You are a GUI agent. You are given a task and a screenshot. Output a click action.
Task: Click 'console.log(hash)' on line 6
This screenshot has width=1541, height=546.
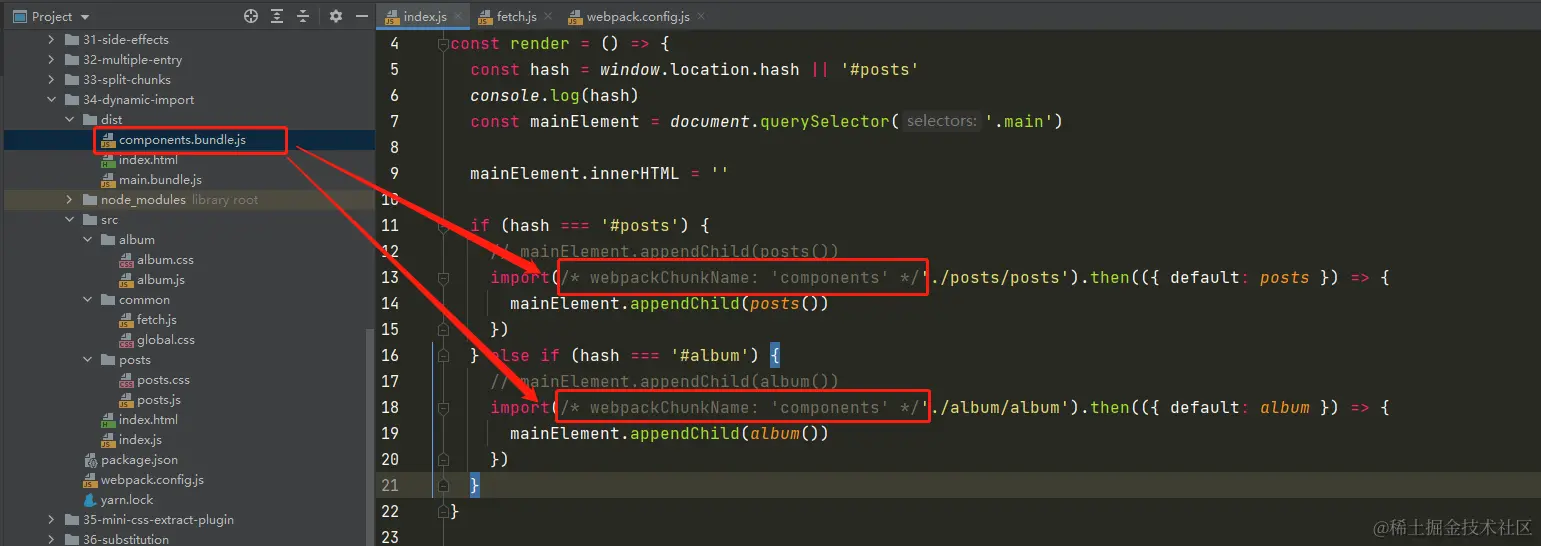pyautogui.click(x=554, y=96)
